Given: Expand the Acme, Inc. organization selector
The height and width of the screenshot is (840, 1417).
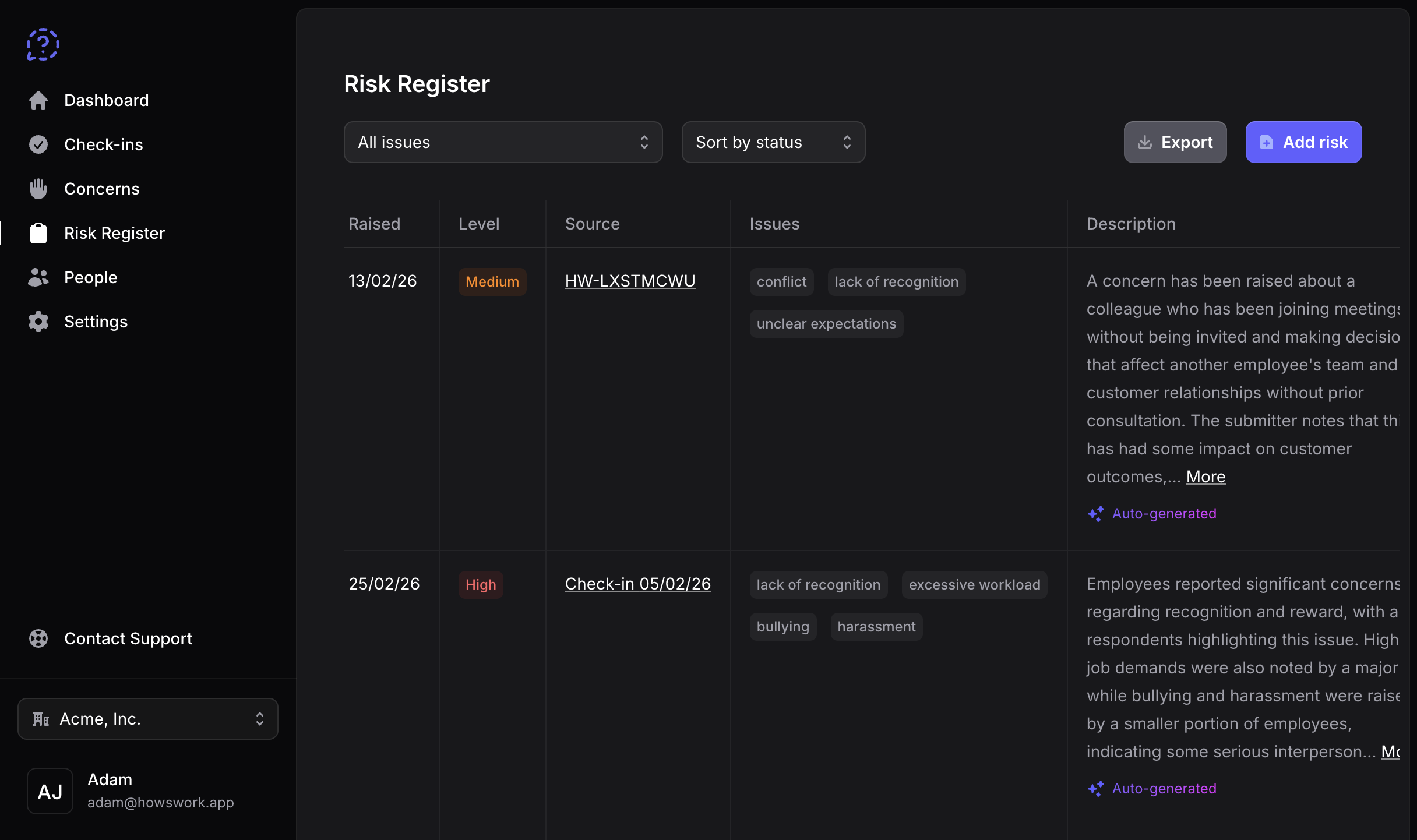Looking at the screenshot, I should (147, 719).
